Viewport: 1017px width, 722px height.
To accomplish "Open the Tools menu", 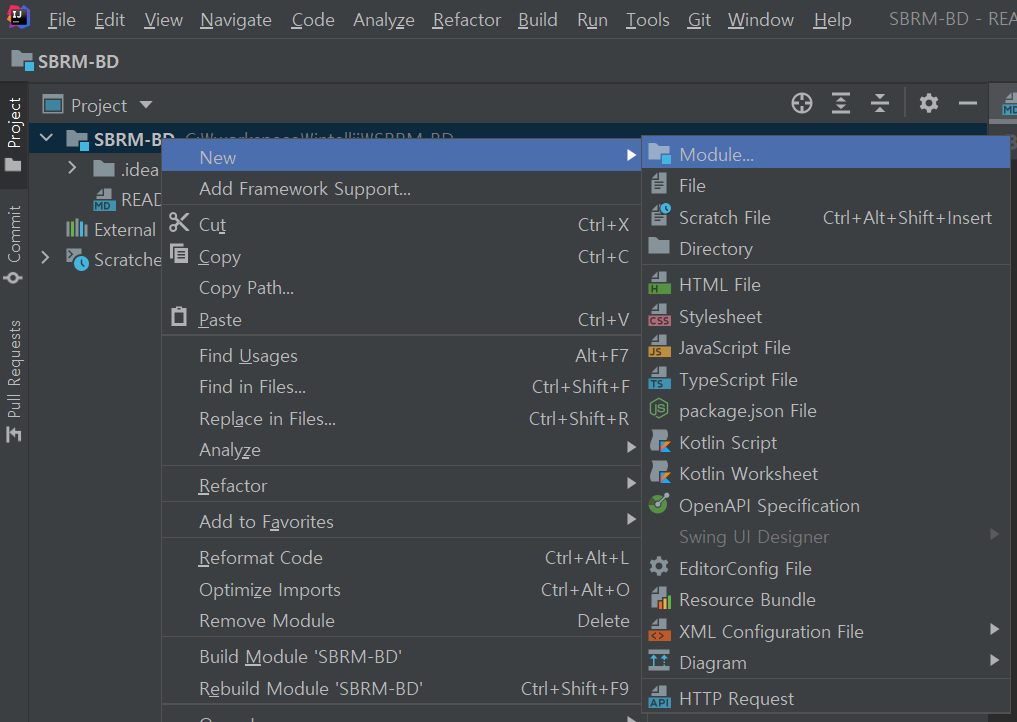I will 647,20.
